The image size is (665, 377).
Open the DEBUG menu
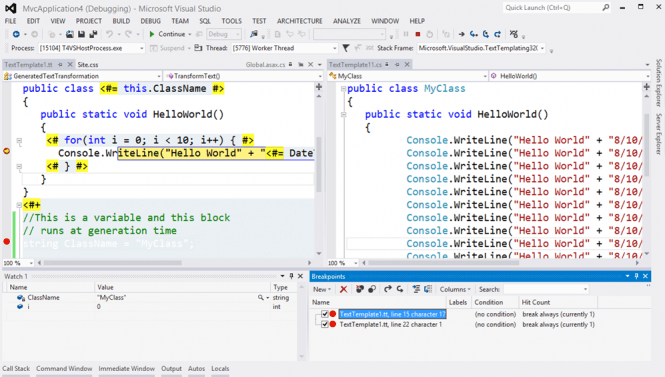click(151, 21)
